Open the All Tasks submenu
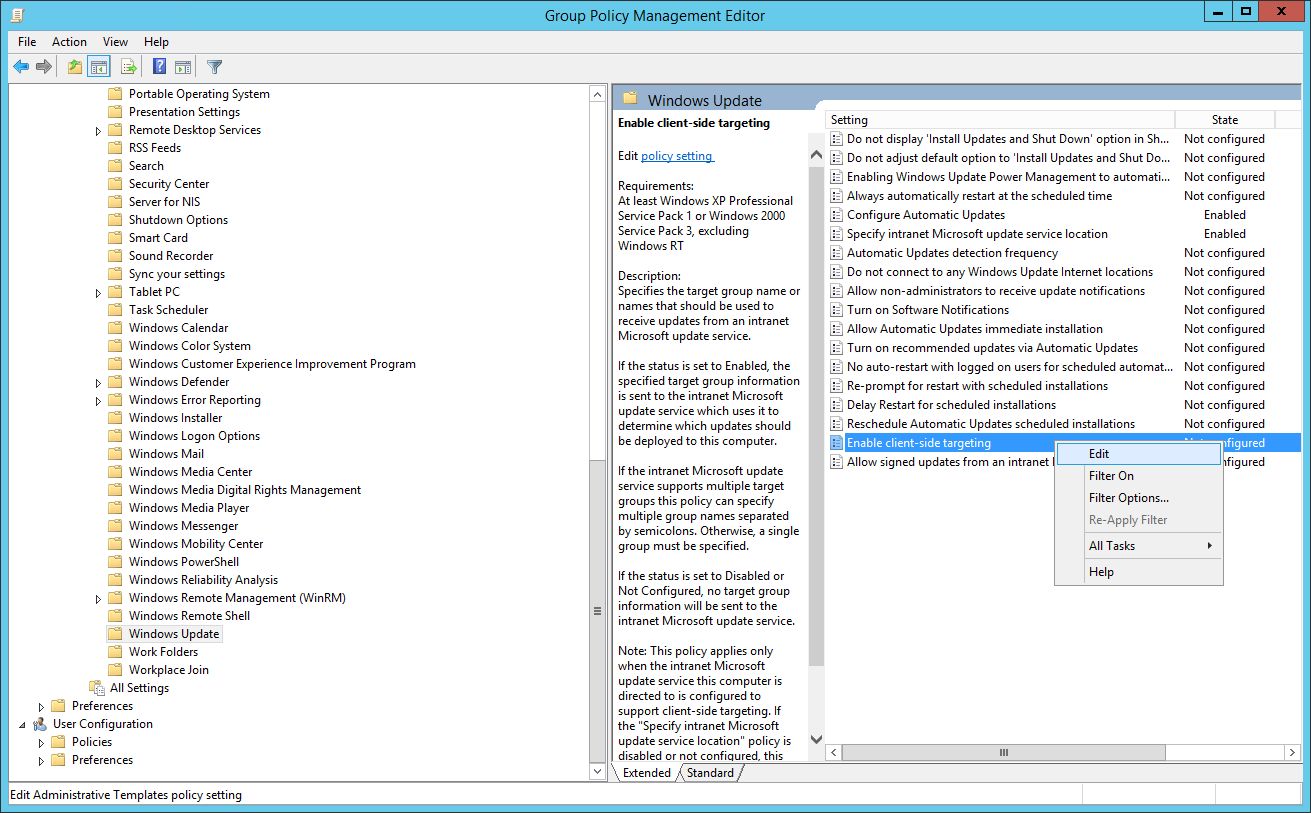The image size is (1311, 813). pos(1139,546)
